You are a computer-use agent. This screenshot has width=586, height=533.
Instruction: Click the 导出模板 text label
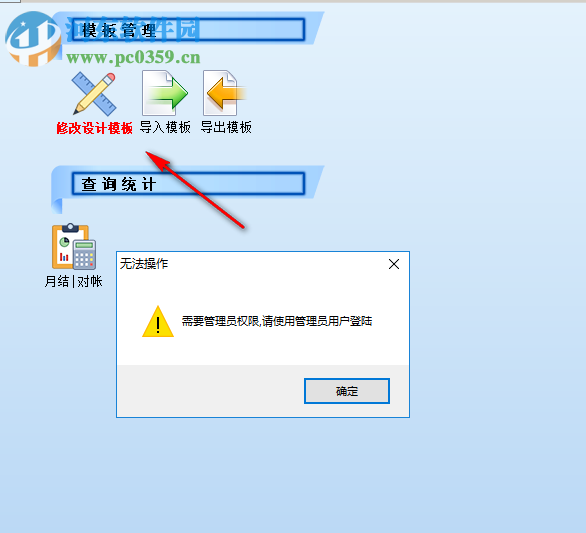pos(226,127)
